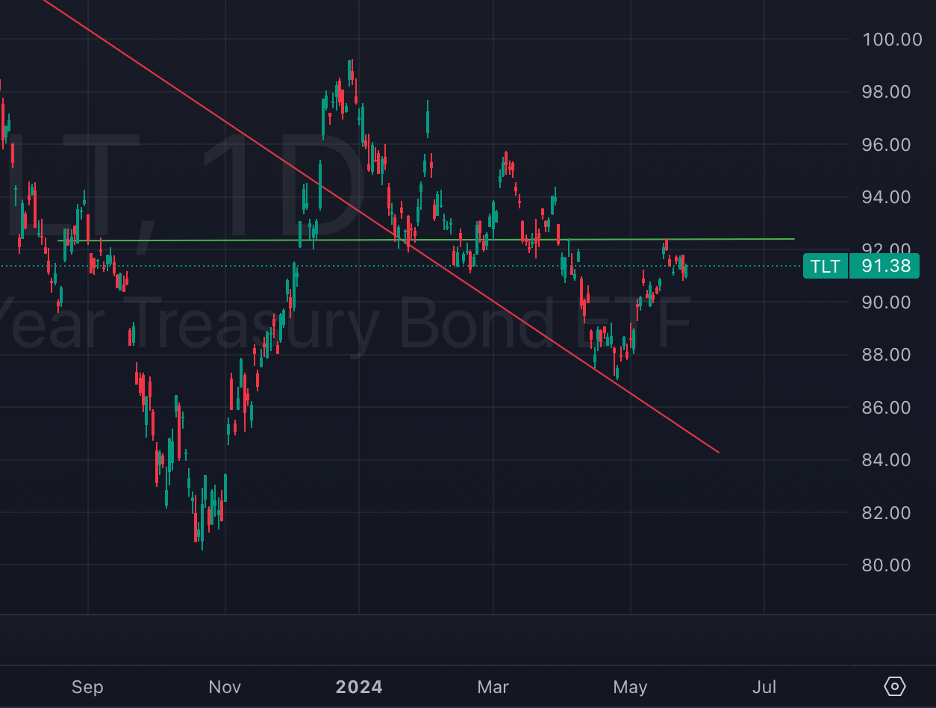
Task: Click the Jul label on time axis
Action: click(x=764, y=687)
